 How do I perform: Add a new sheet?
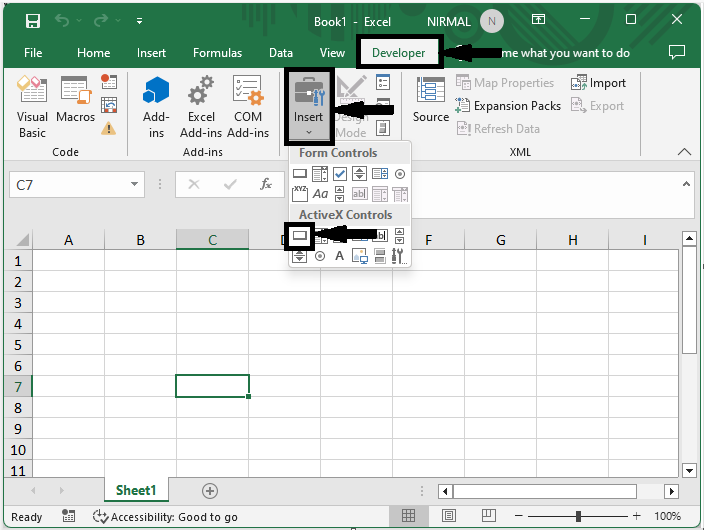210,491
